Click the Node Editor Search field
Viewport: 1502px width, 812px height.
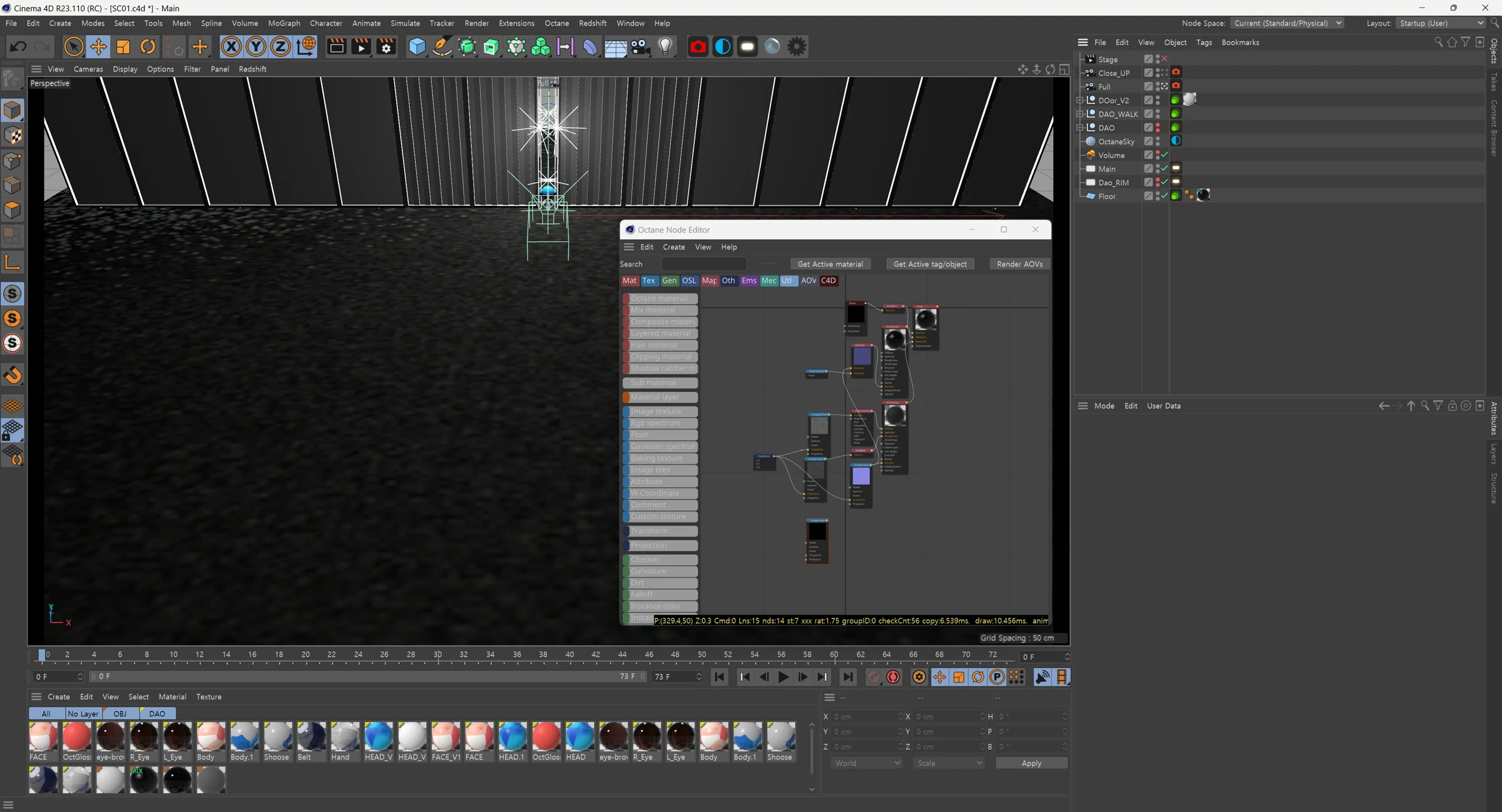(703, 264)
